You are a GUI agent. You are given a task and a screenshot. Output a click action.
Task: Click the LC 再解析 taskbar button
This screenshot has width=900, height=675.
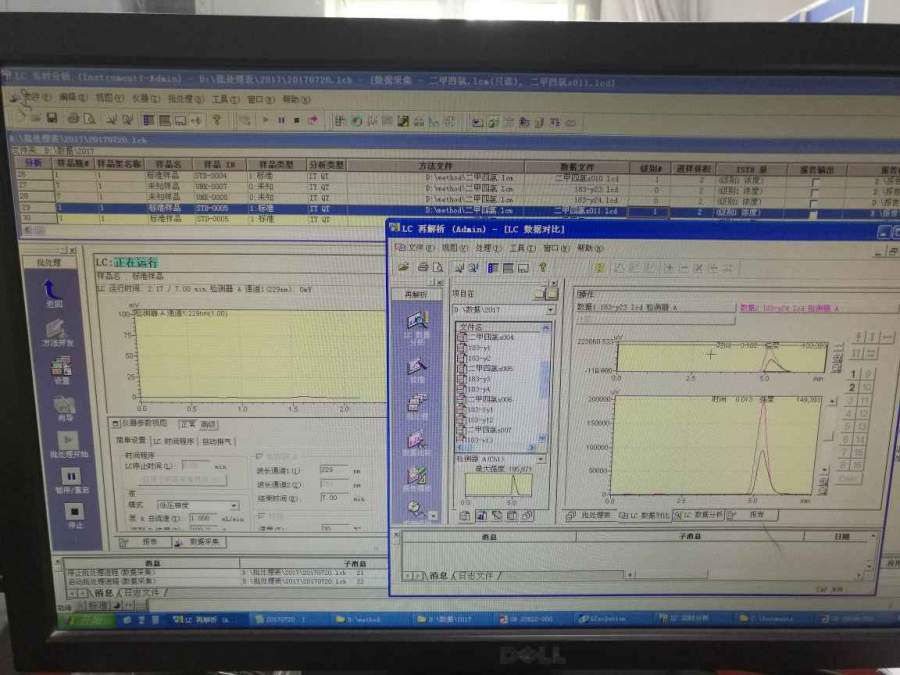tap(207, 620)
